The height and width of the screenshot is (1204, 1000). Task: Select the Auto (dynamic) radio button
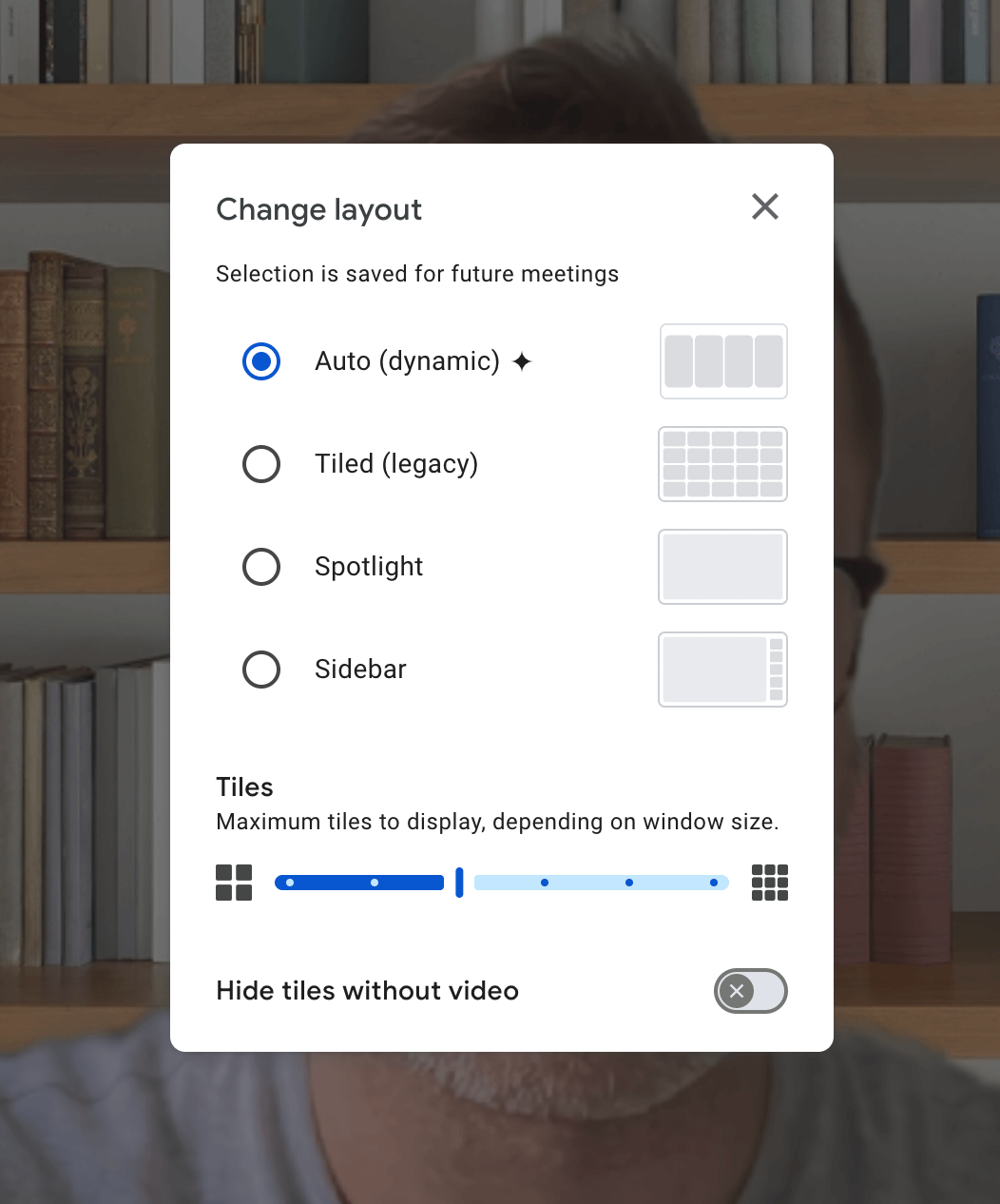tap(261, 361)
